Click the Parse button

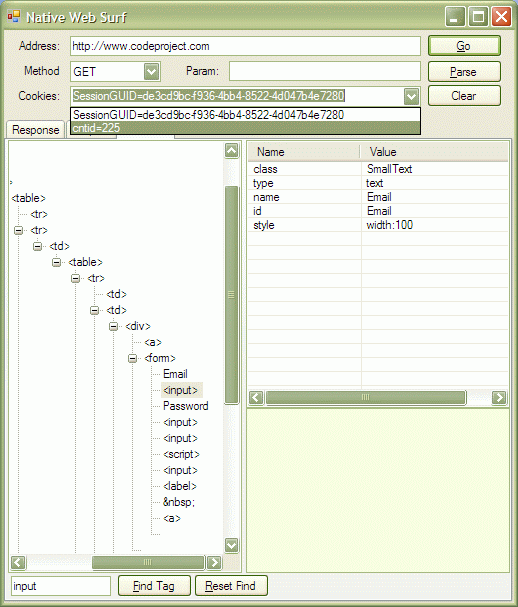[464, 72]
